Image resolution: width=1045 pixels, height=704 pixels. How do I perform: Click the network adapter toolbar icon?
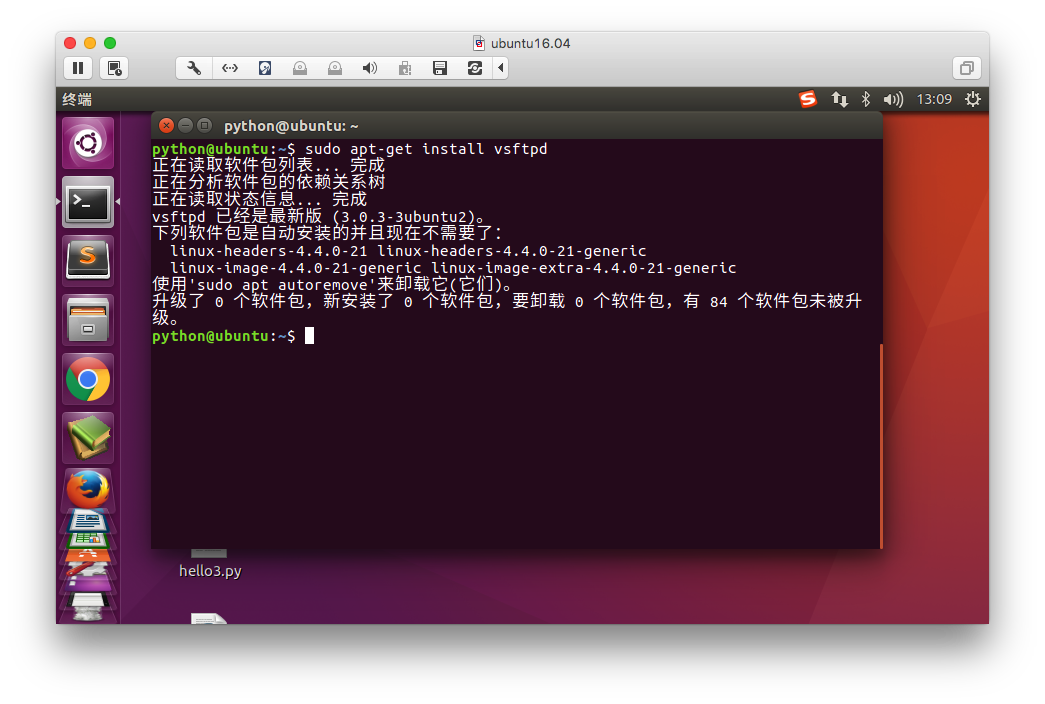pos(229,68)
